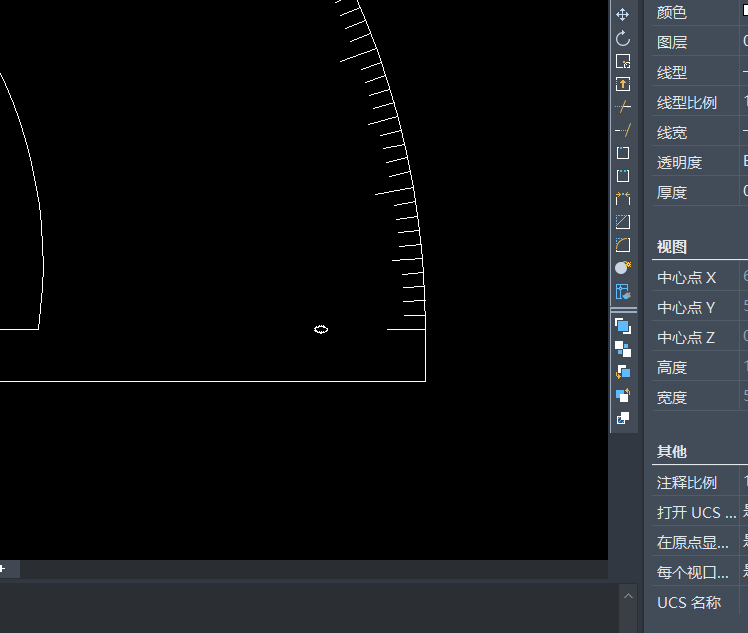Click the Send to Back draw order icon

[623, 349]
